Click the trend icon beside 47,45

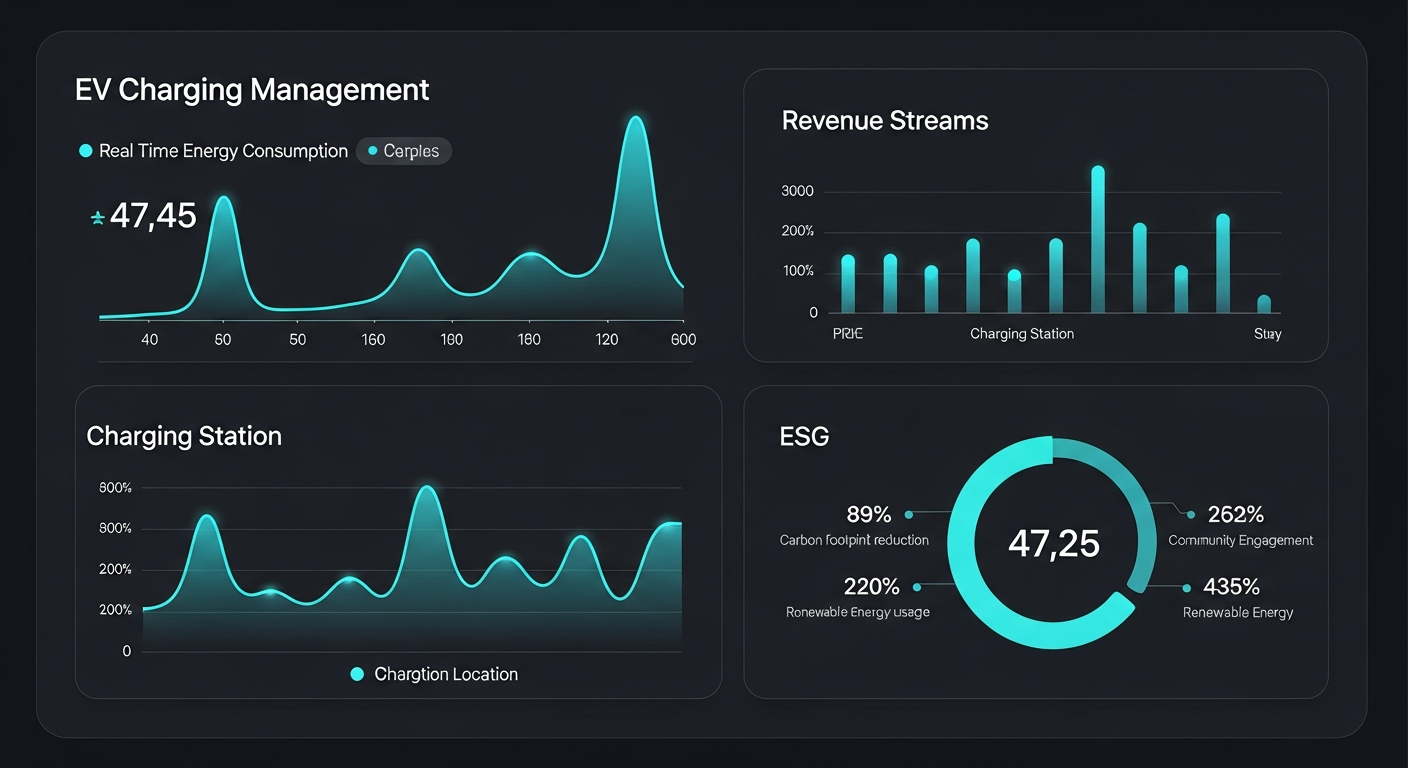tap(97, 218)
